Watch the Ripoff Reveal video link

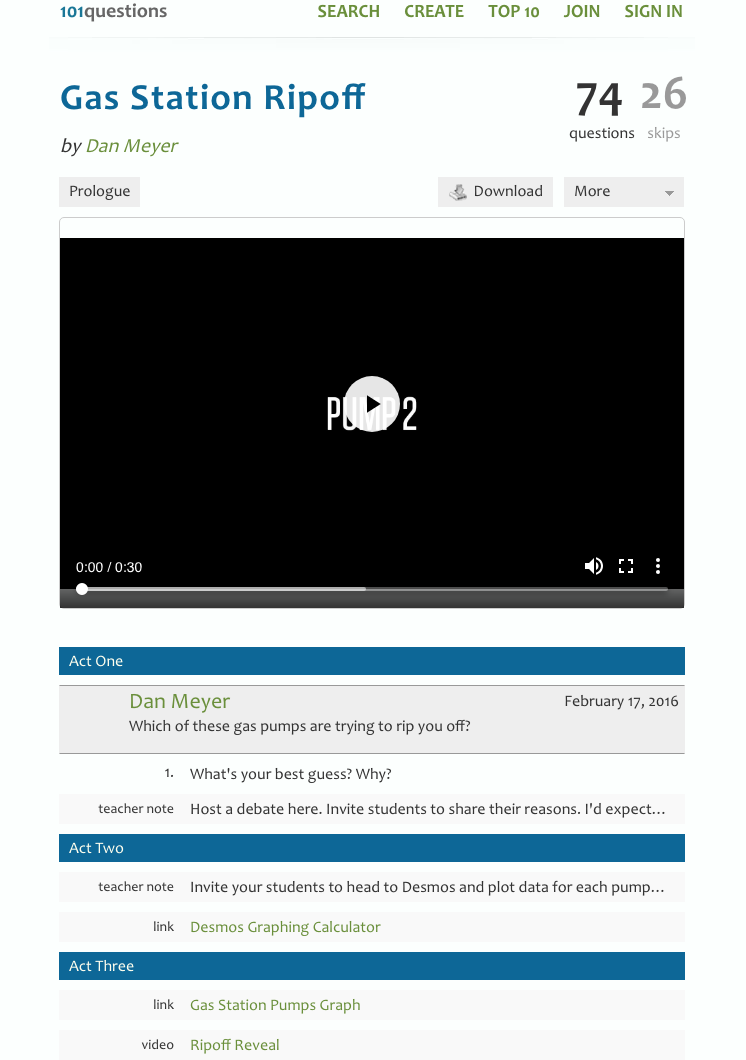(x=235, y=1045)
